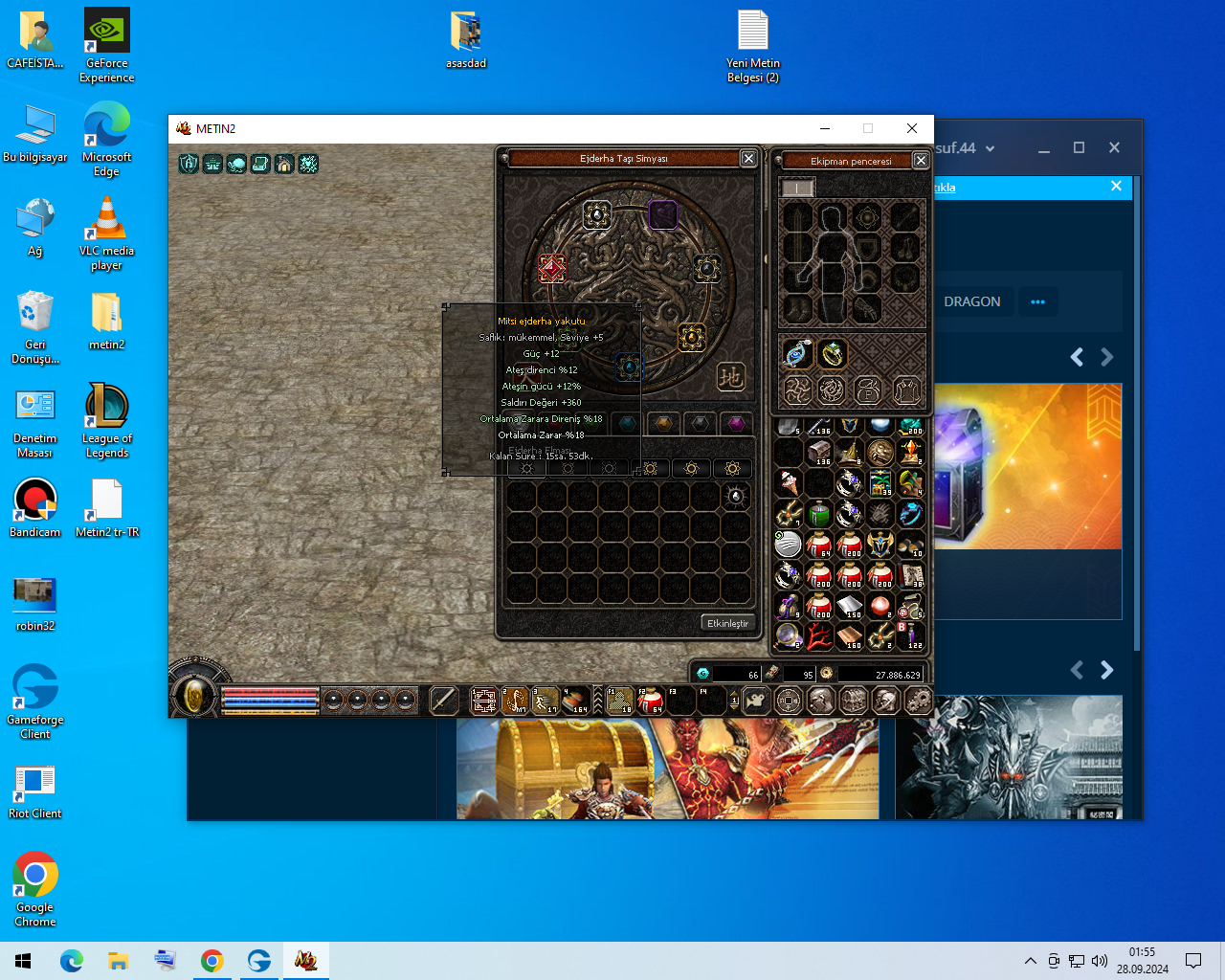Click the red ruby dragon stone slot
This screenshot has height=980, width=1225.
click(x=552, y=268)
